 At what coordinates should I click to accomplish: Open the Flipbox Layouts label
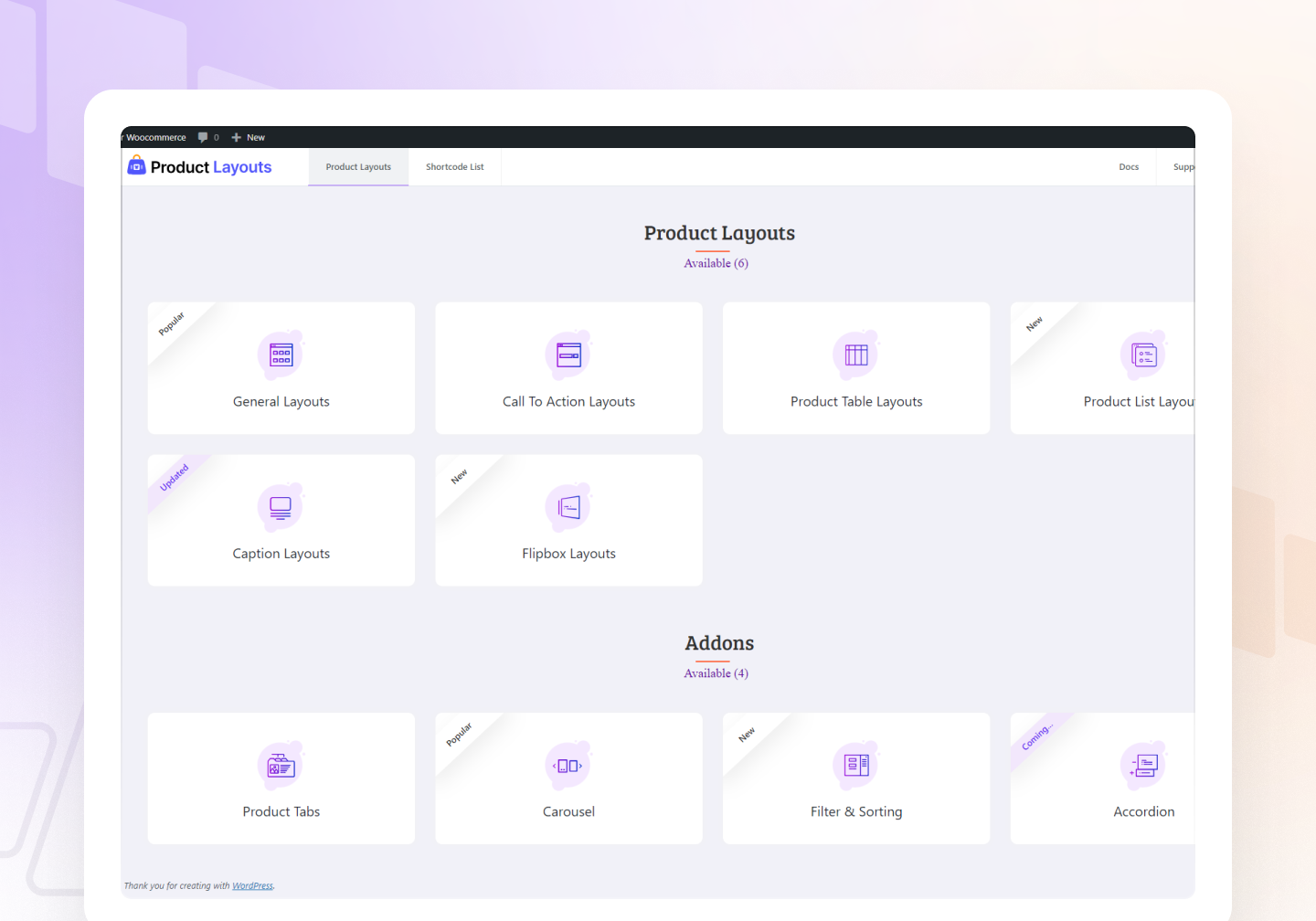568,554
